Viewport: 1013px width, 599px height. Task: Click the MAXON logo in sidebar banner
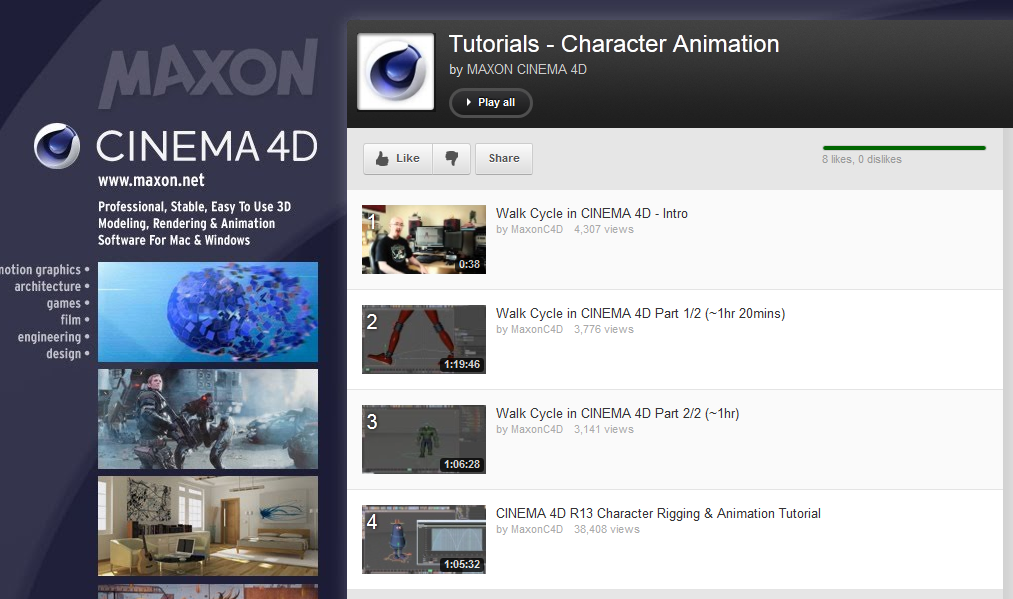click(x=208, y=73)
